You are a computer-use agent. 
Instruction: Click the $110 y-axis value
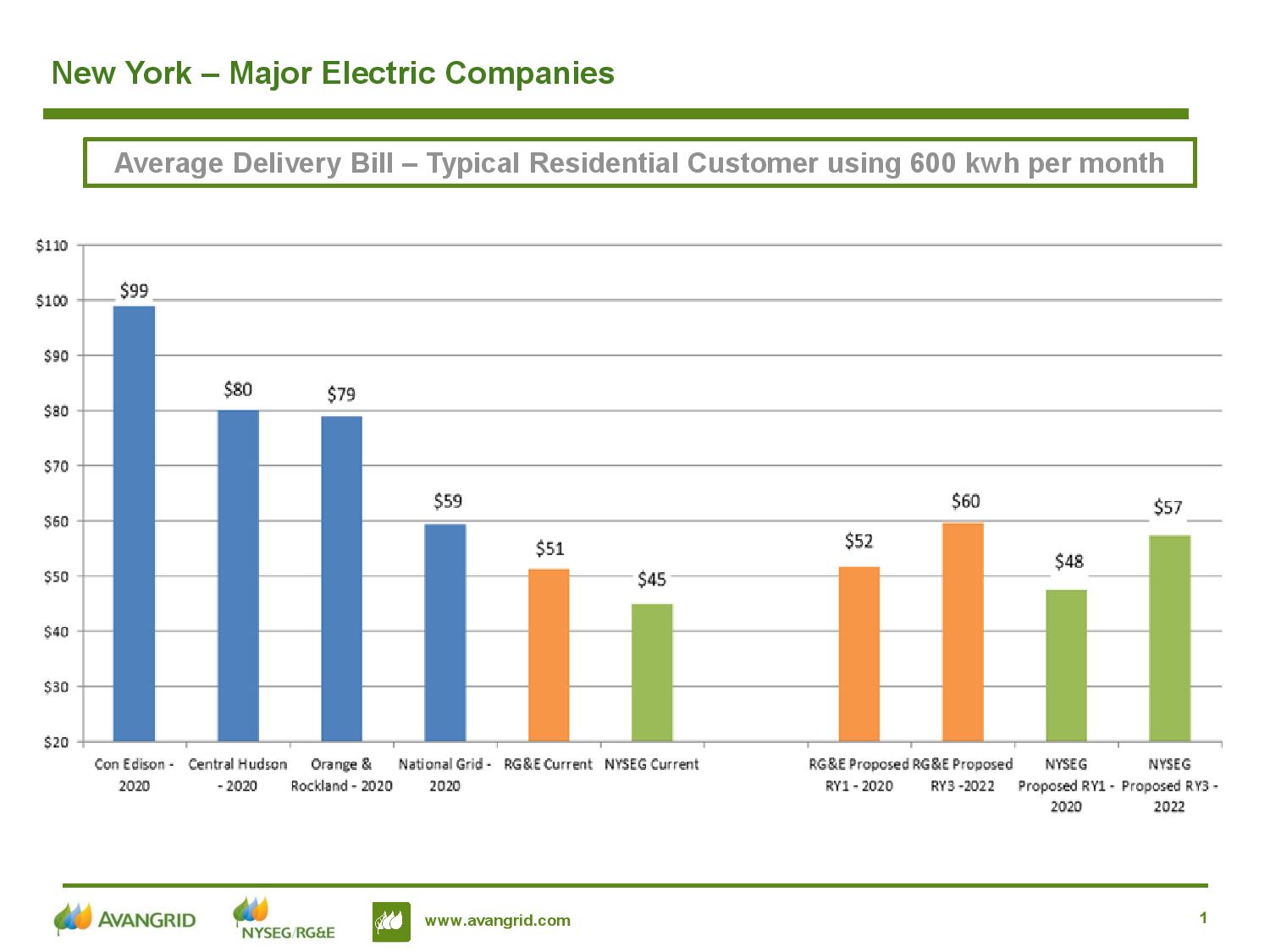pyautogui.click(x=51, y=245)
